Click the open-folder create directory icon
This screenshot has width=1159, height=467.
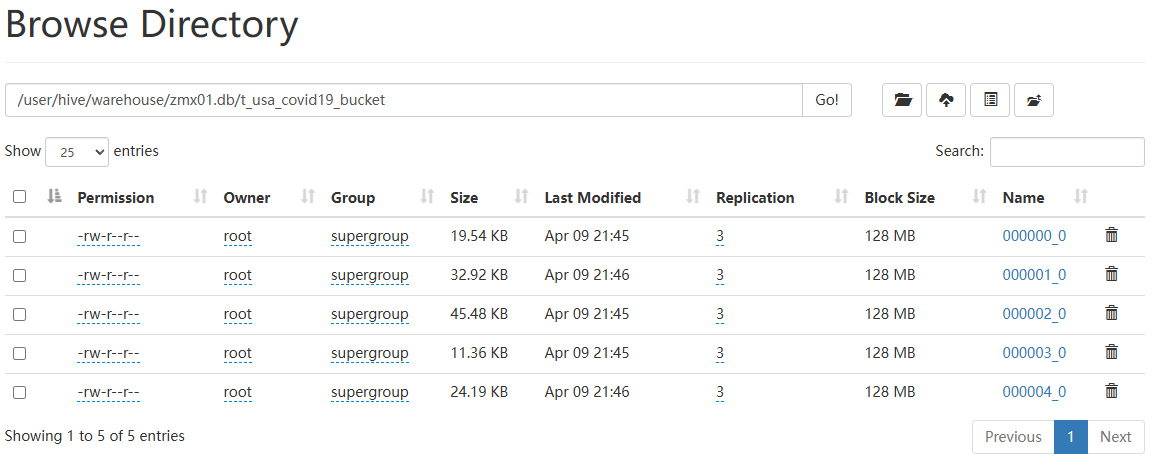pyautogui.click(x=902, y=100)
